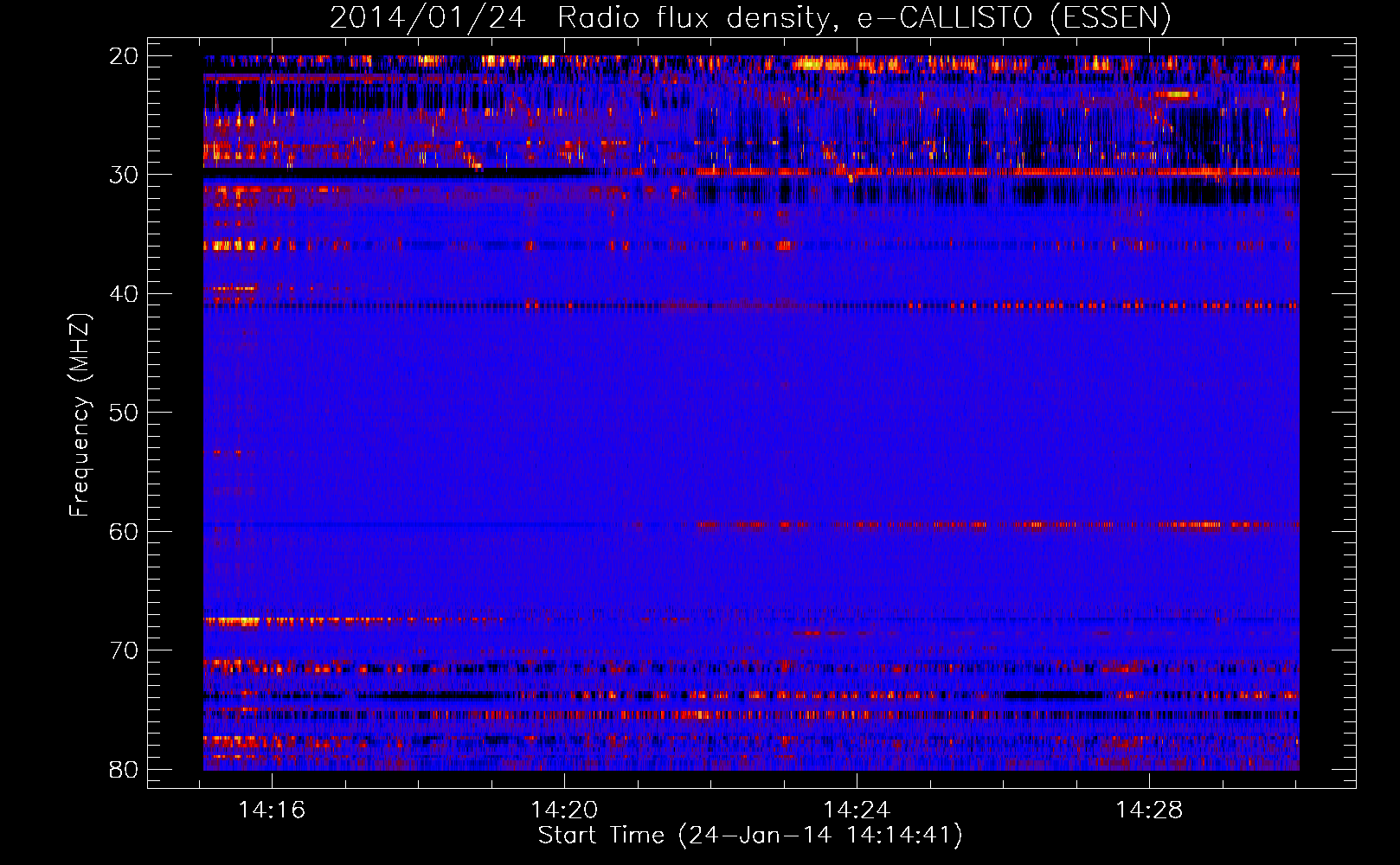The image size is (1400, 865).
Task: Click the 14:20 time tick label
Action: click(564, 811)
